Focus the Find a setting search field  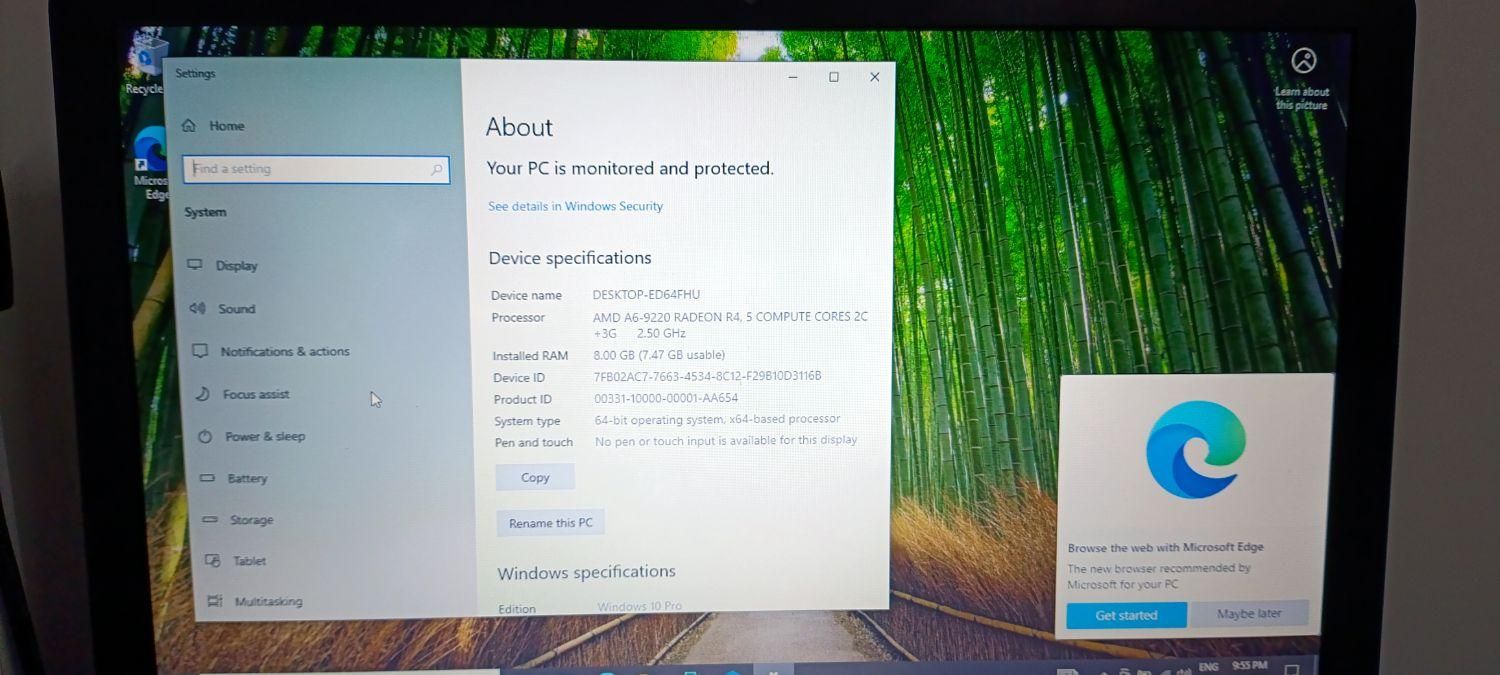[x=316, y=169]
